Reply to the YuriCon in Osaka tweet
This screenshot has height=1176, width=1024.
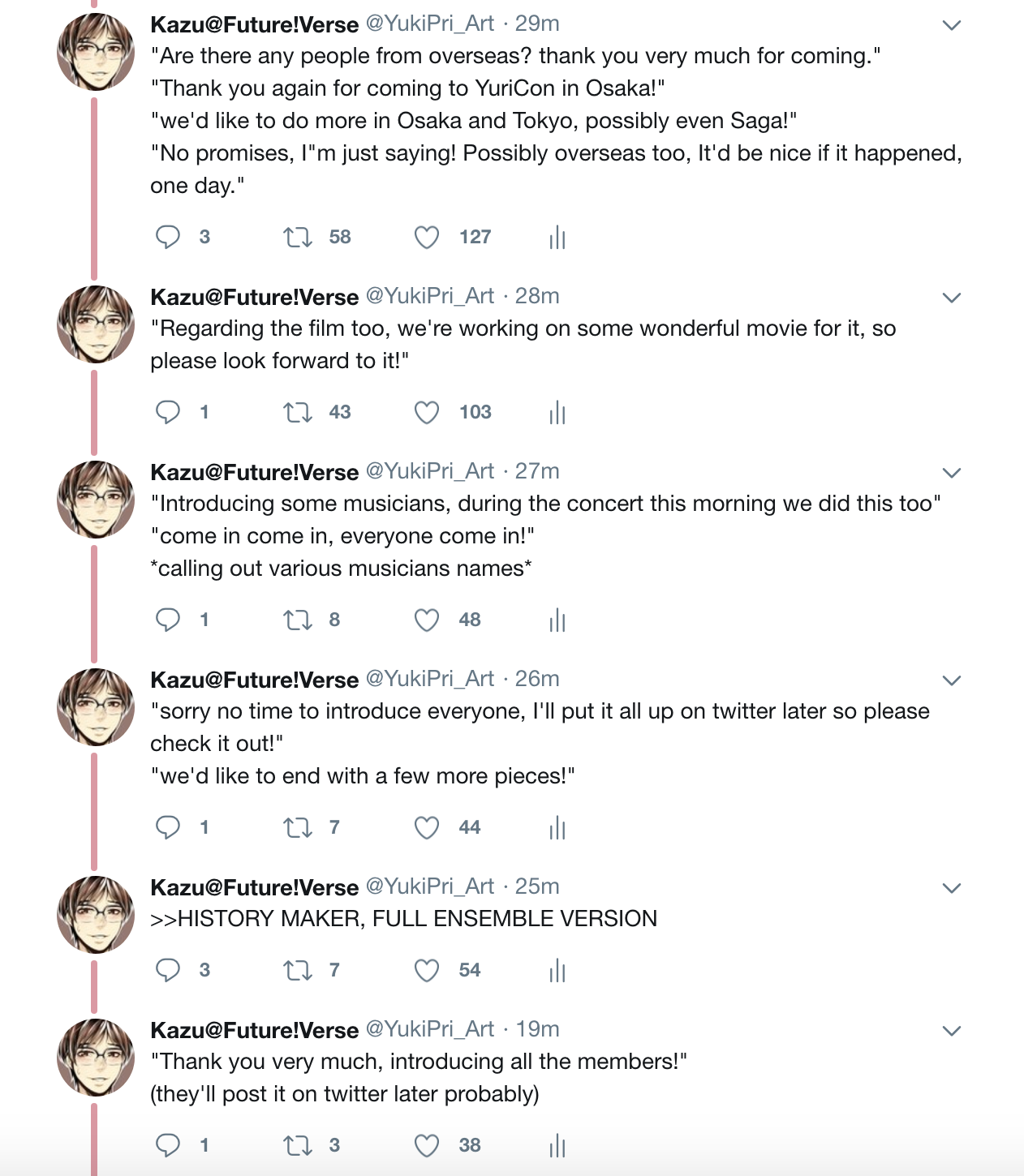coord(168,237)
